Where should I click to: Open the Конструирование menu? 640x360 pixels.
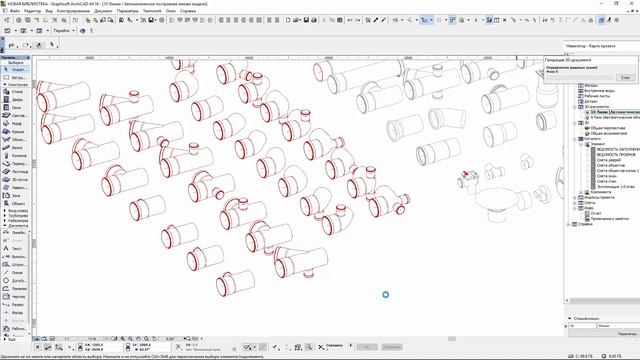click(x=73, y=11)
